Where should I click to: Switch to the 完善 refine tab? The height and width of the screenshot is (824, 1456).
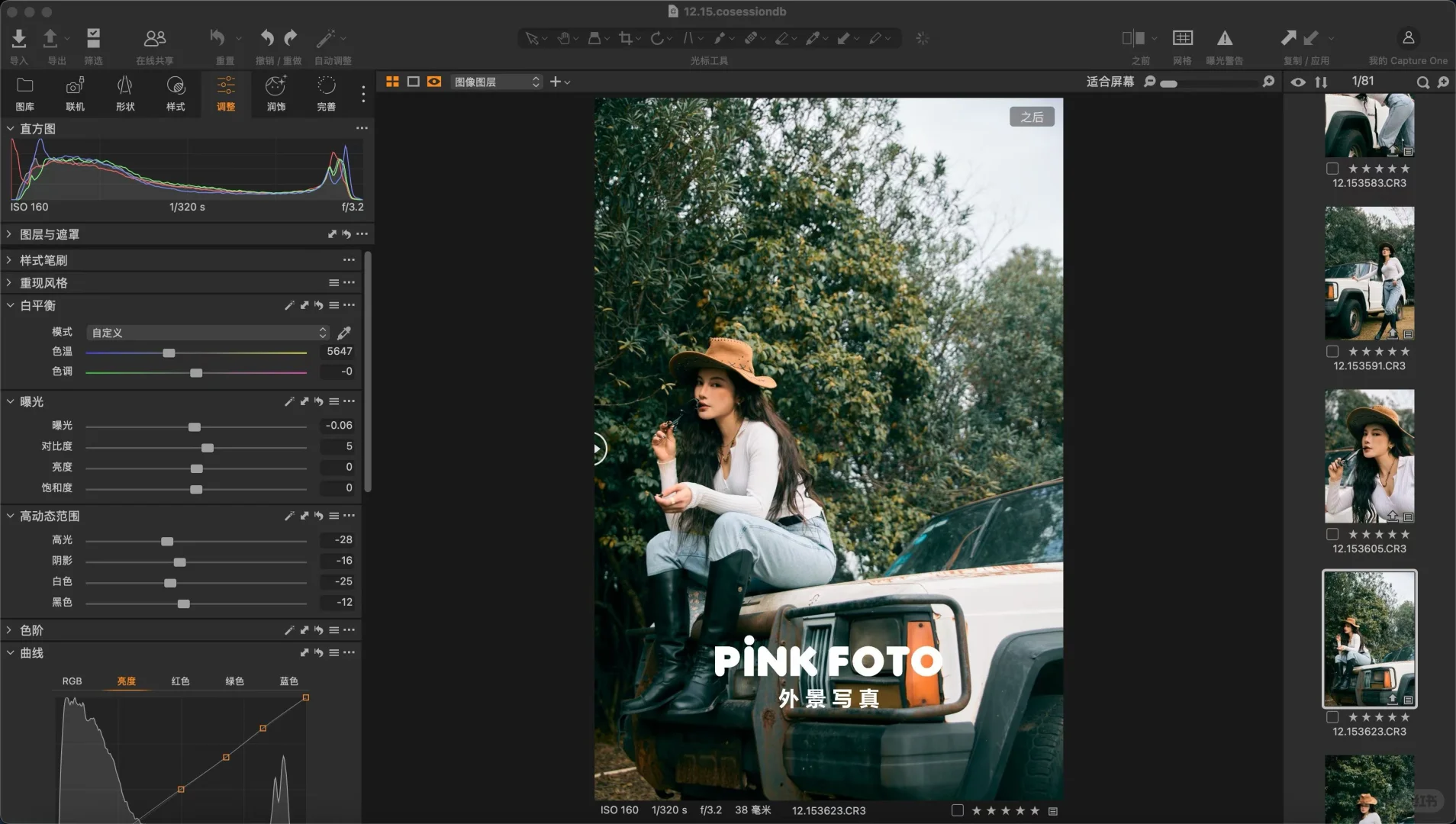pos(327,93)
